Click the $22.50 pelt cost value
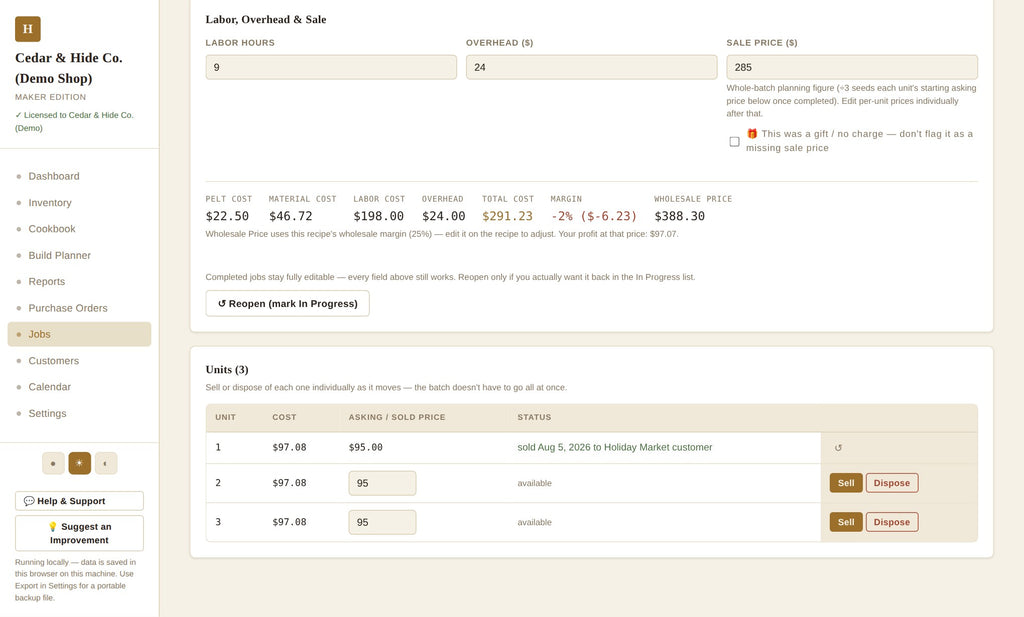The width and height of the screenshot is (1024, 617). click(x=227, y=216)
